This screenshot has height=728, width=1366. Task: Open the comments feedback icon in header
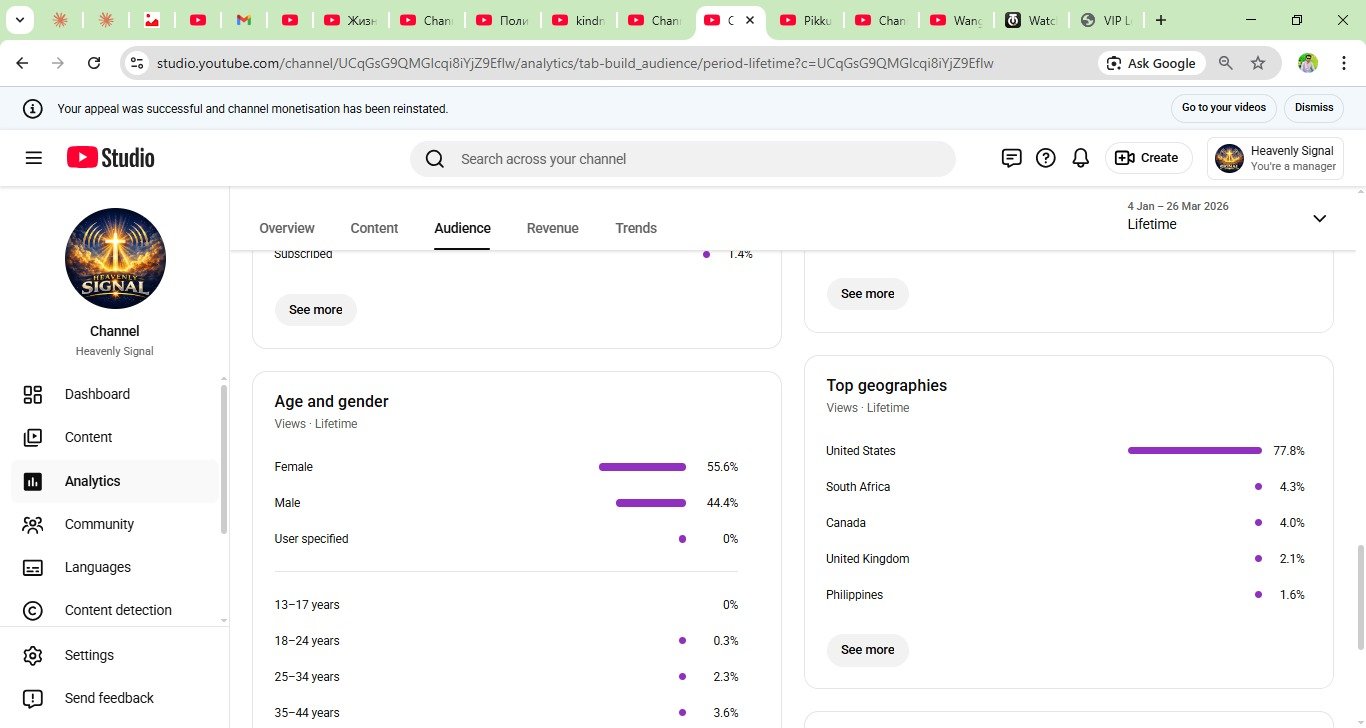pos(1011,158)
